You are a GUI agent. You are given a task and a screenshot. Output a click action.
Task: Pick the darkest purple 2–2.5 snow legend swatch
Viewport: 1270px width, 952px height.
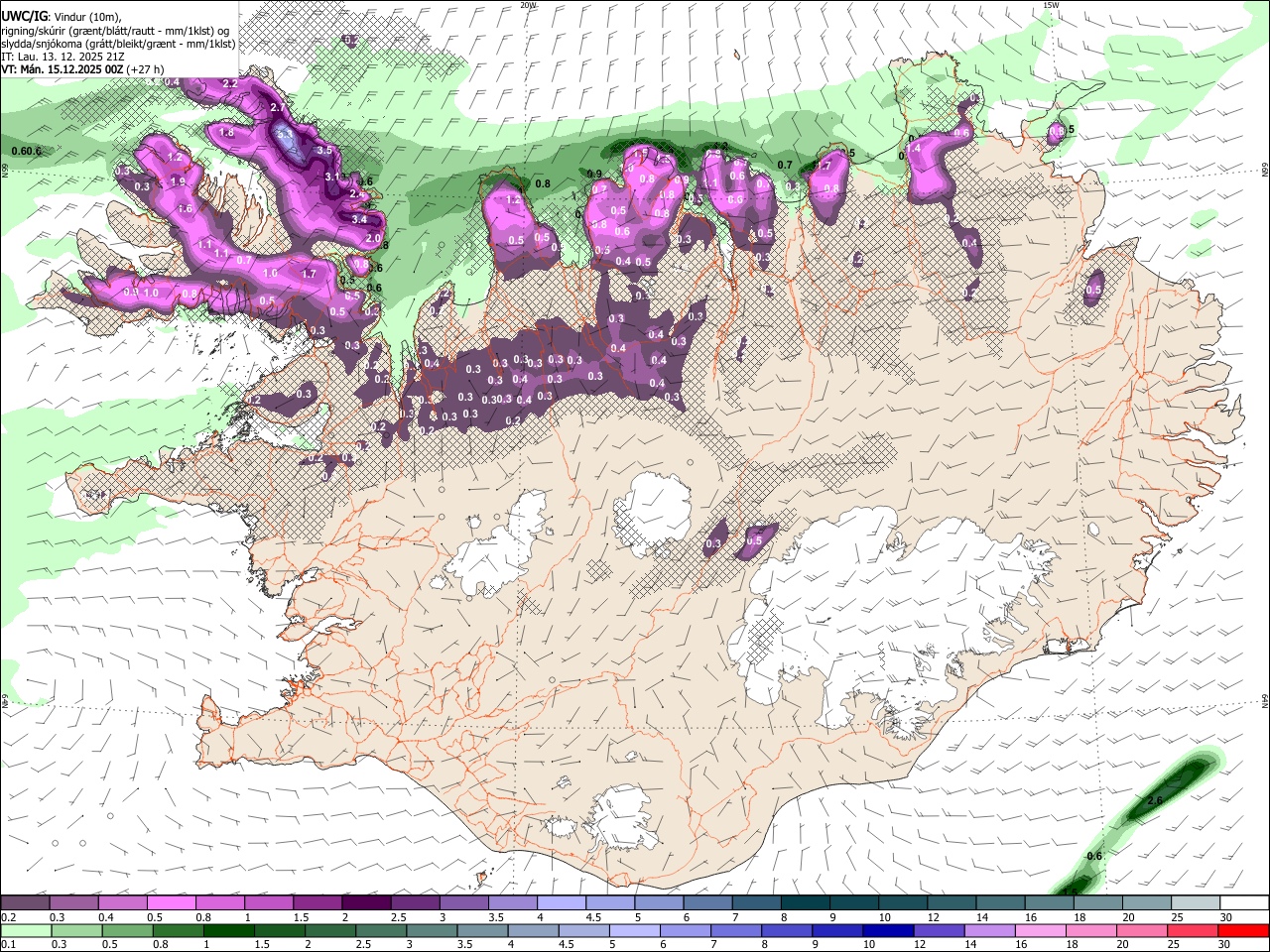(x=366, y=903)
